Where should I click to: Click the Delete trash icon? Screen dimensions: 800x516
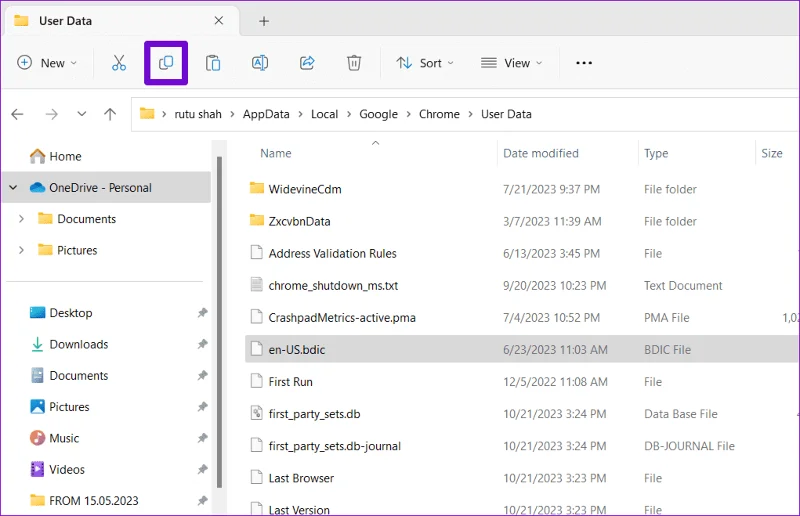pos(354,63)
